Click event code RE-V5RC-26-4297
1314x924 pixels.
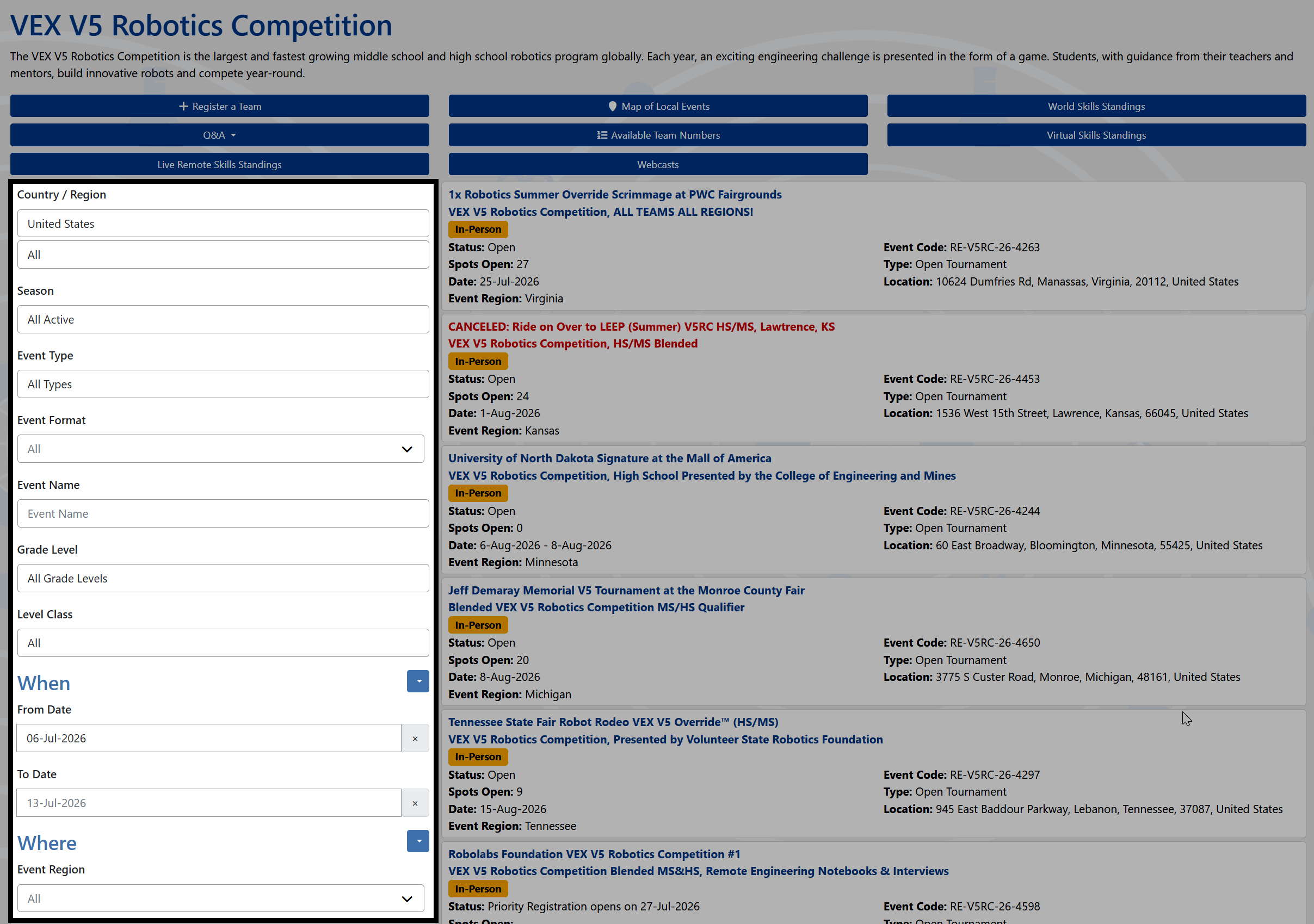tap(995, 774)
